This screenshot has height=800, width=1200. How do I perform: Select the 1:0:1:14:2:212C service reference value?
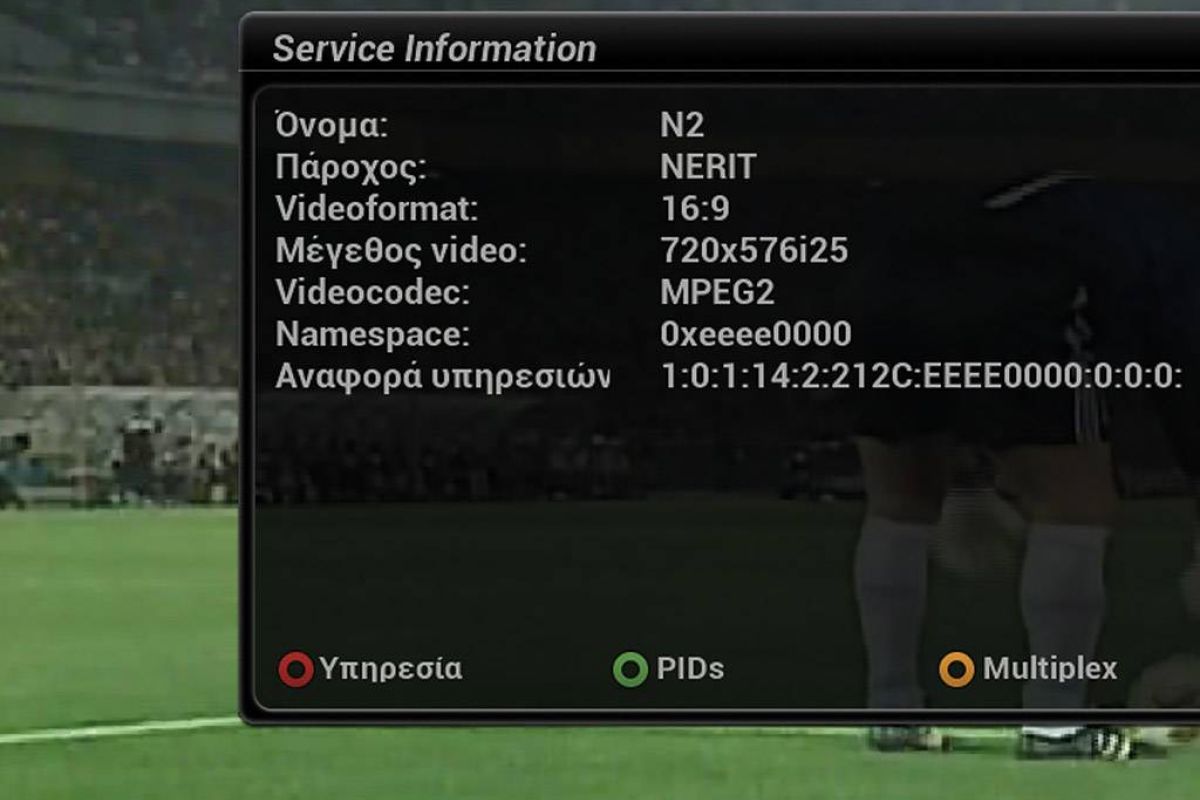coord(922,377)
